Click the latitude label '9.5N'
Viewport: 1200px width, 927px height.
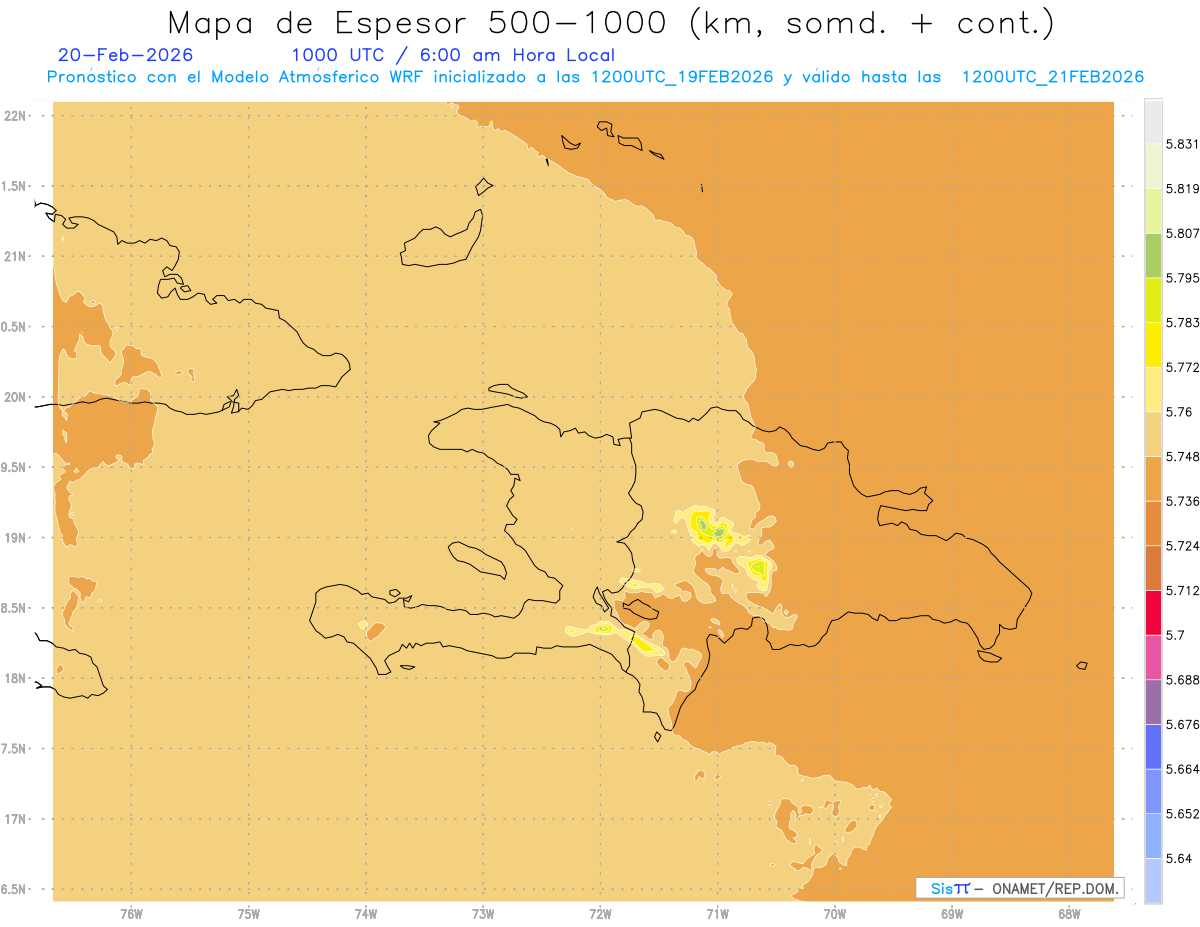click(x=15, y=467)
